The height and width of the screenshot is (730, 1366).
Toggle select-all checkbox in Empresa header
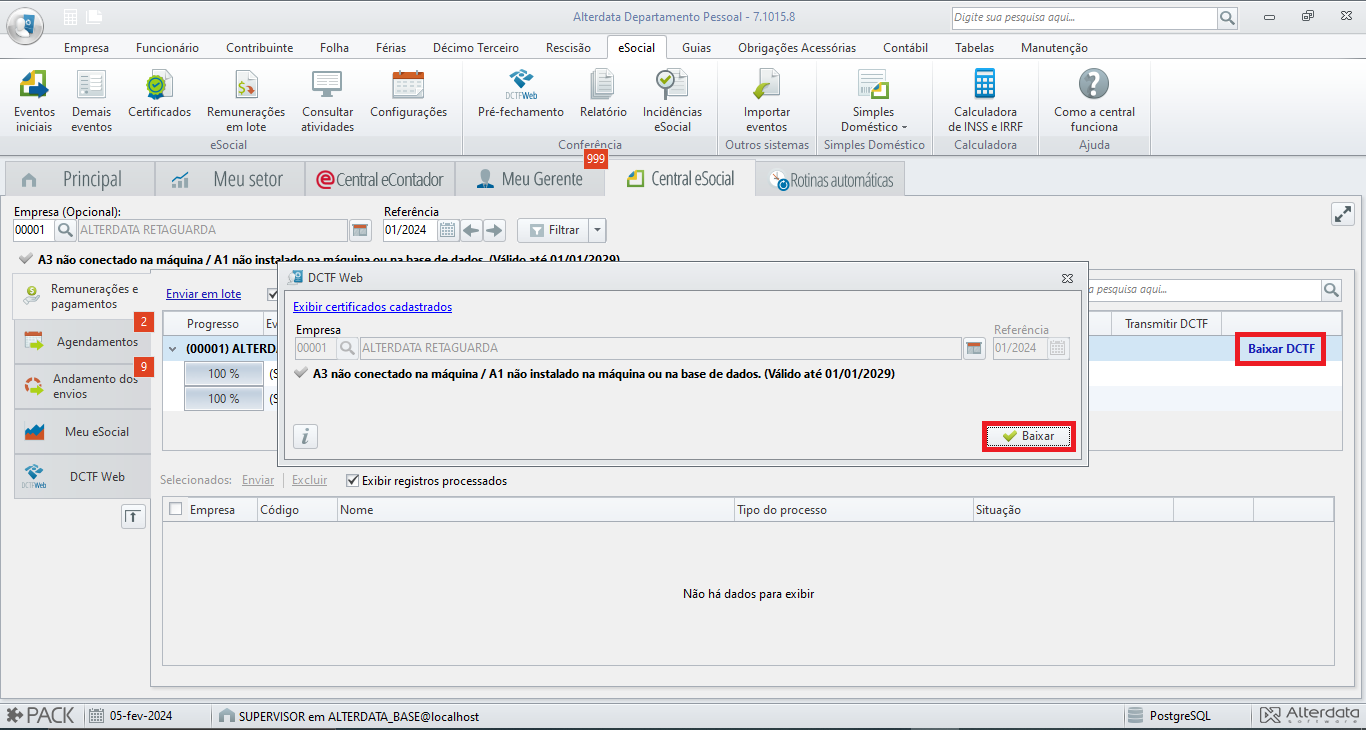click(176, 509)
